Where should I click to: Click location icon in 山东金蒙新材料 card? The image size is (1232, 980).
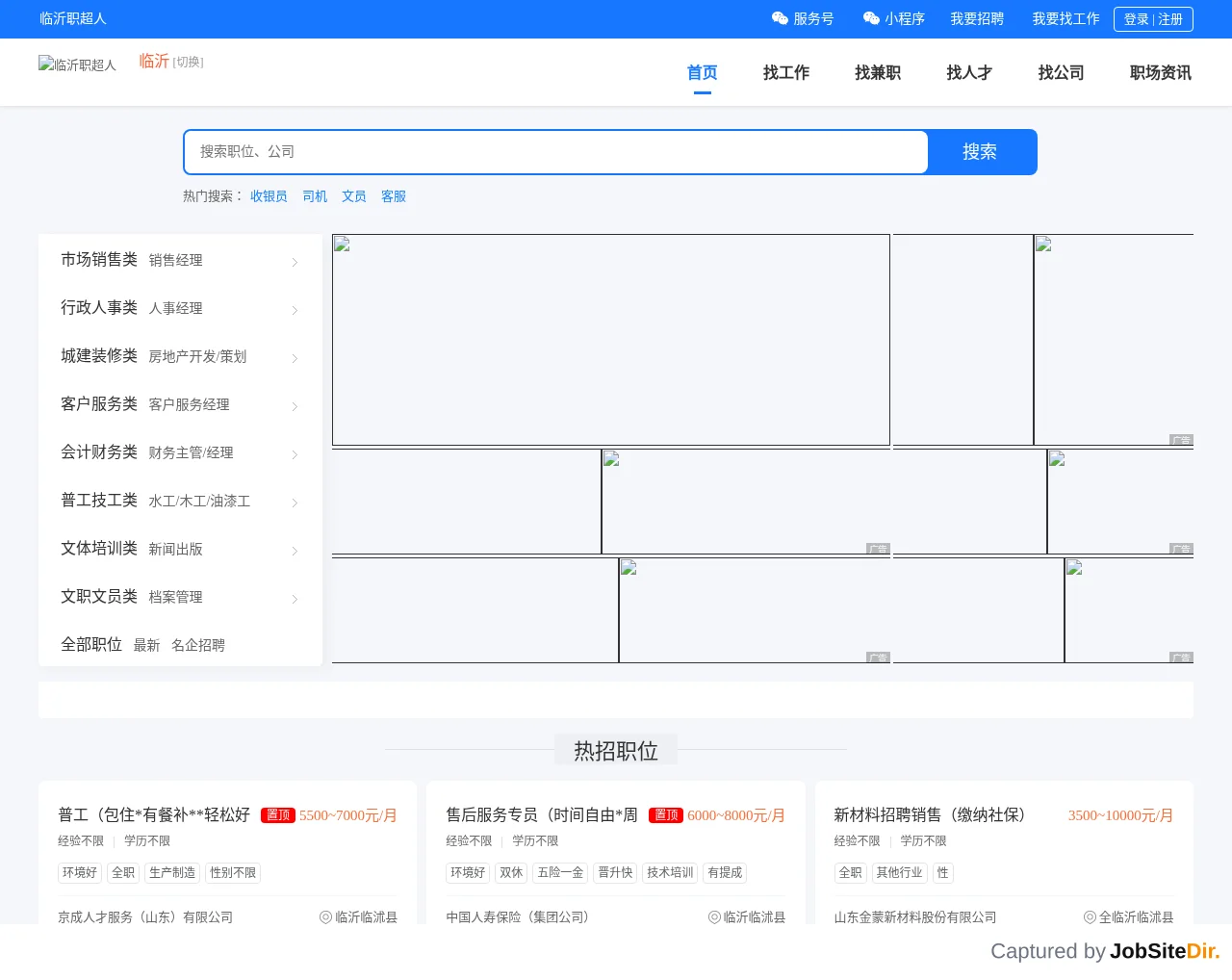click(1090, 917)
